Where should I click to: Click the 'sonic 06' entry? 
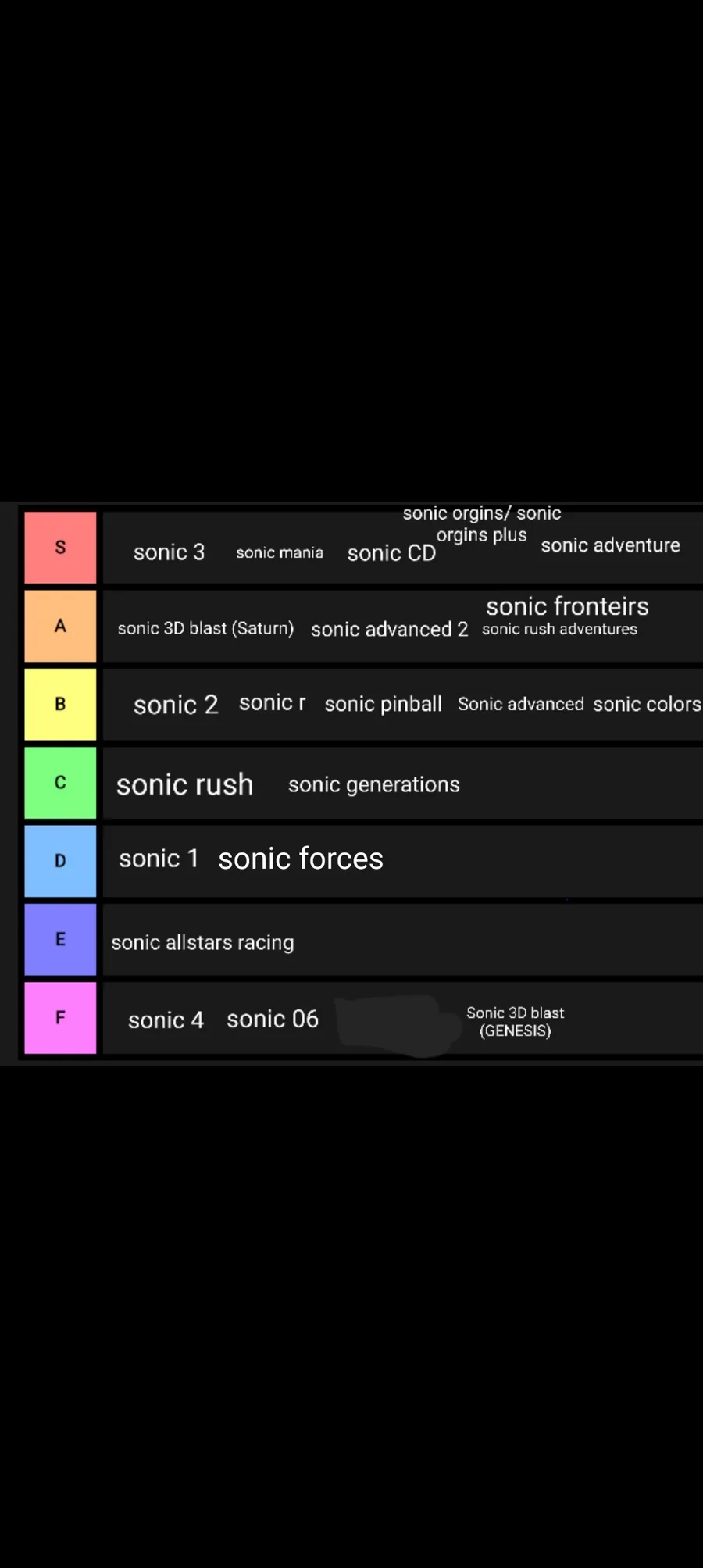pyautogui.click(x=273, y=1019)
